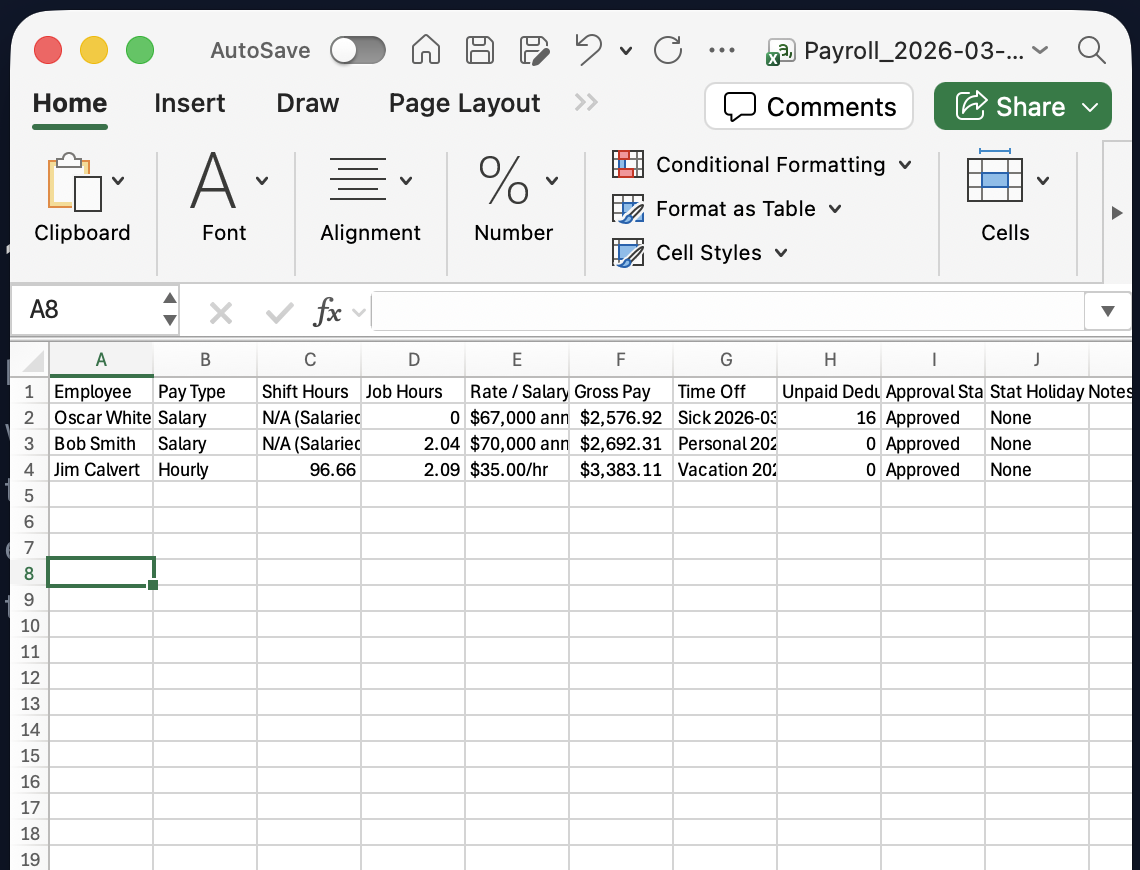
Task: Click the $2,576.92 cell
Action: (x=621, y=418)
